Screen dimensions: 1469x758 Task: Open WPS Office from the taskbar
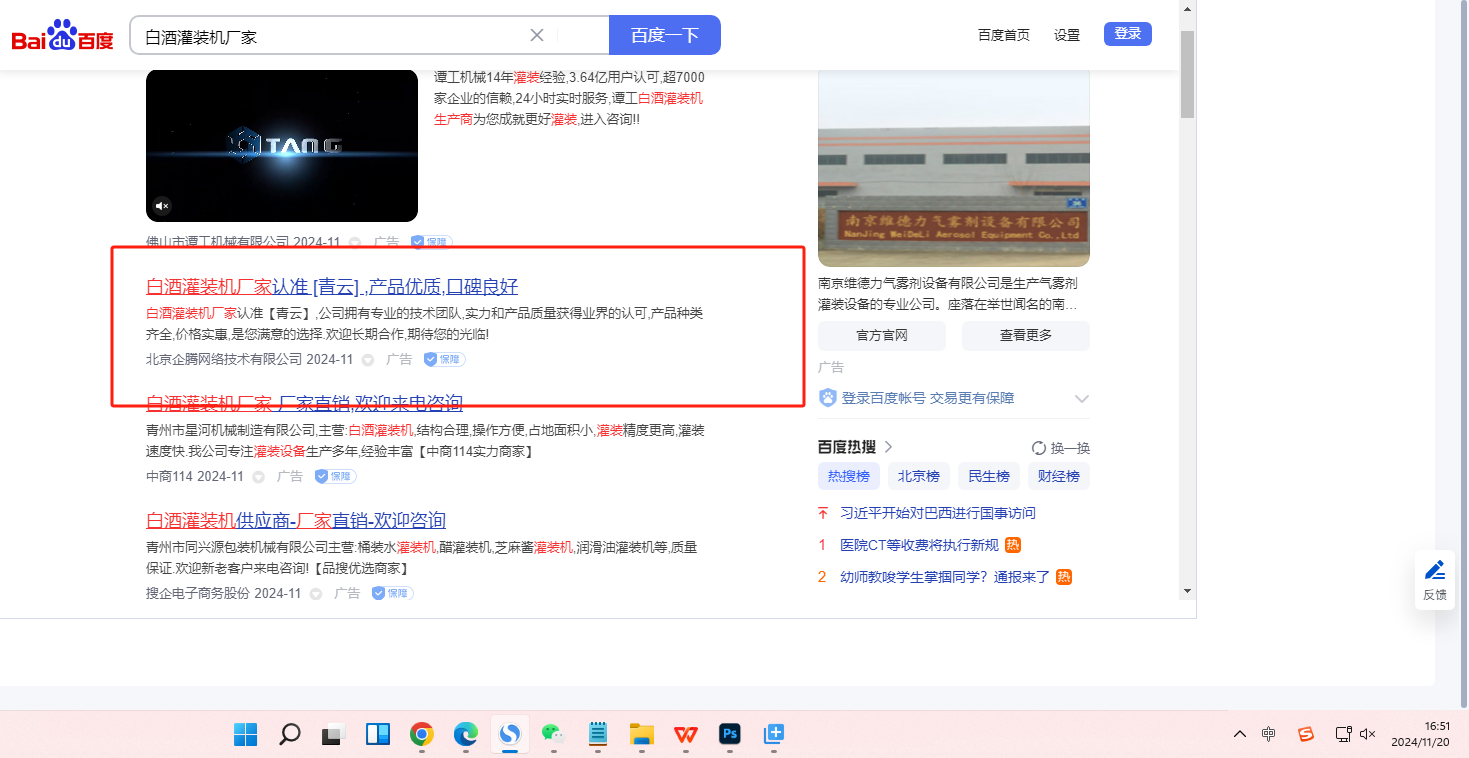click(685, 735)
